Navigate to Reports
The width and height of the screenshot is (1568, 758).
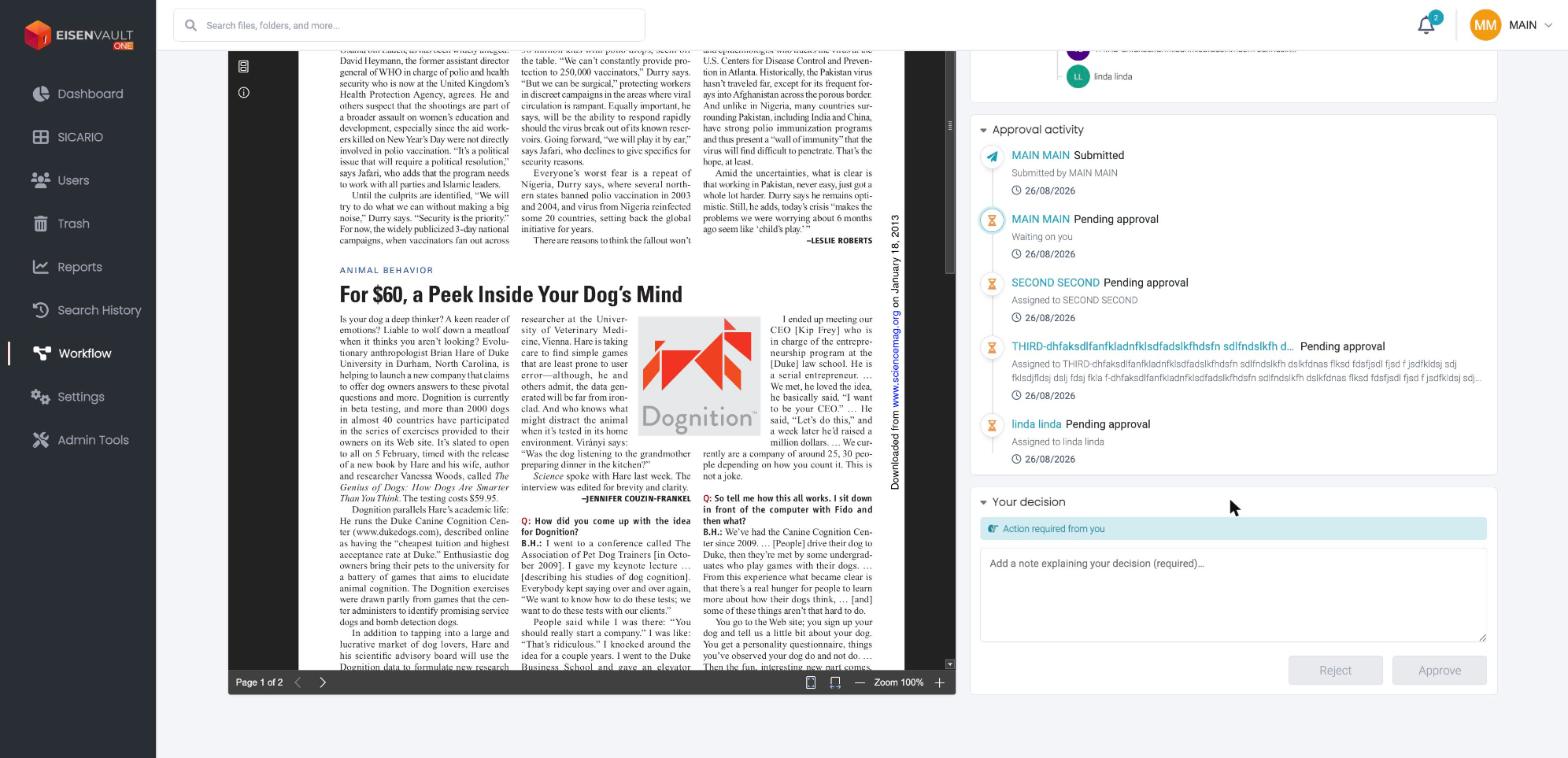pos(78,267)
